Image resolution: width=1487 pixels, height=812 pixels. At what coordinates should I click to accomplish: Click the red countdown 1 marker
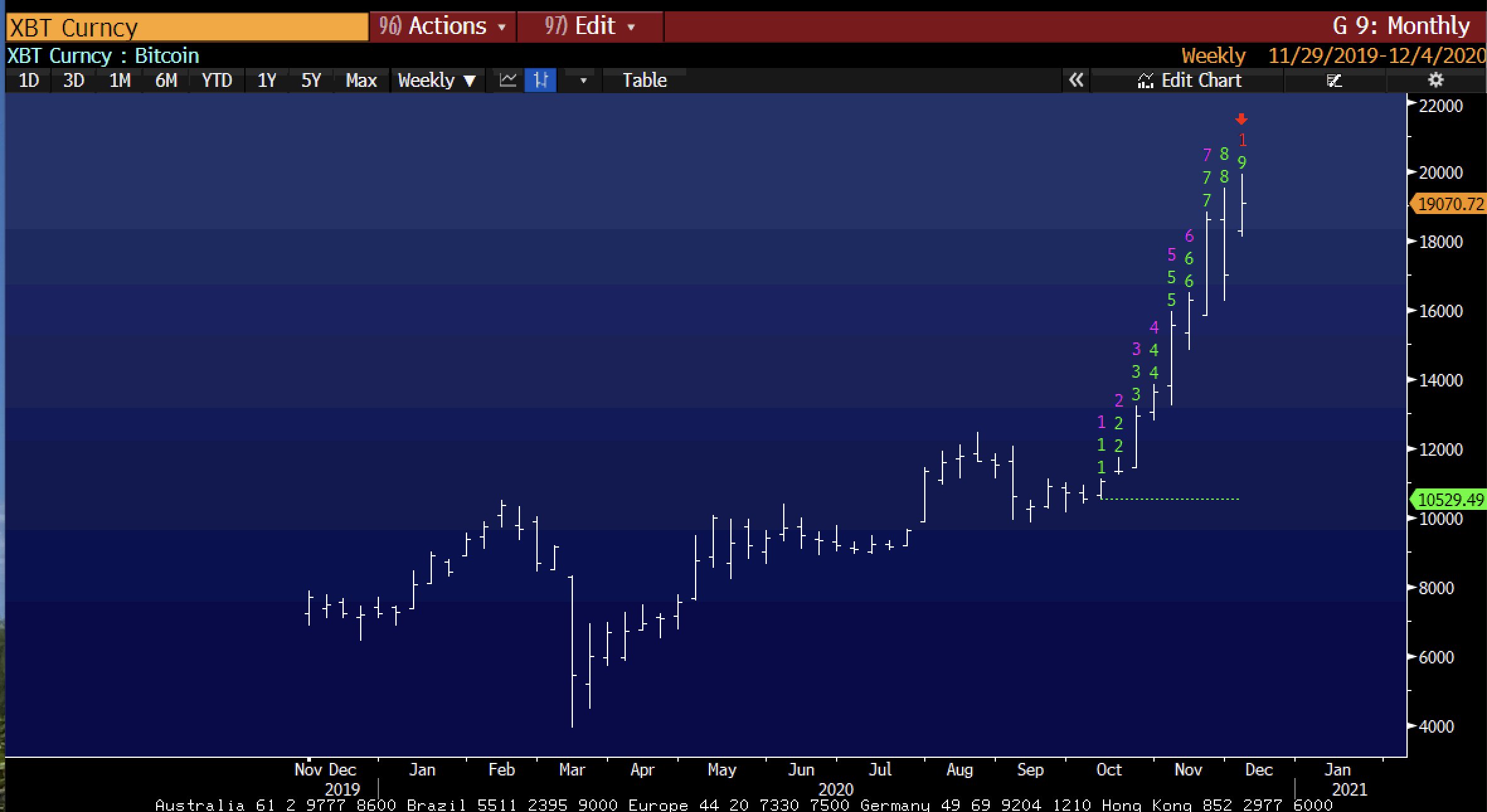click(x=1242, y=140)
